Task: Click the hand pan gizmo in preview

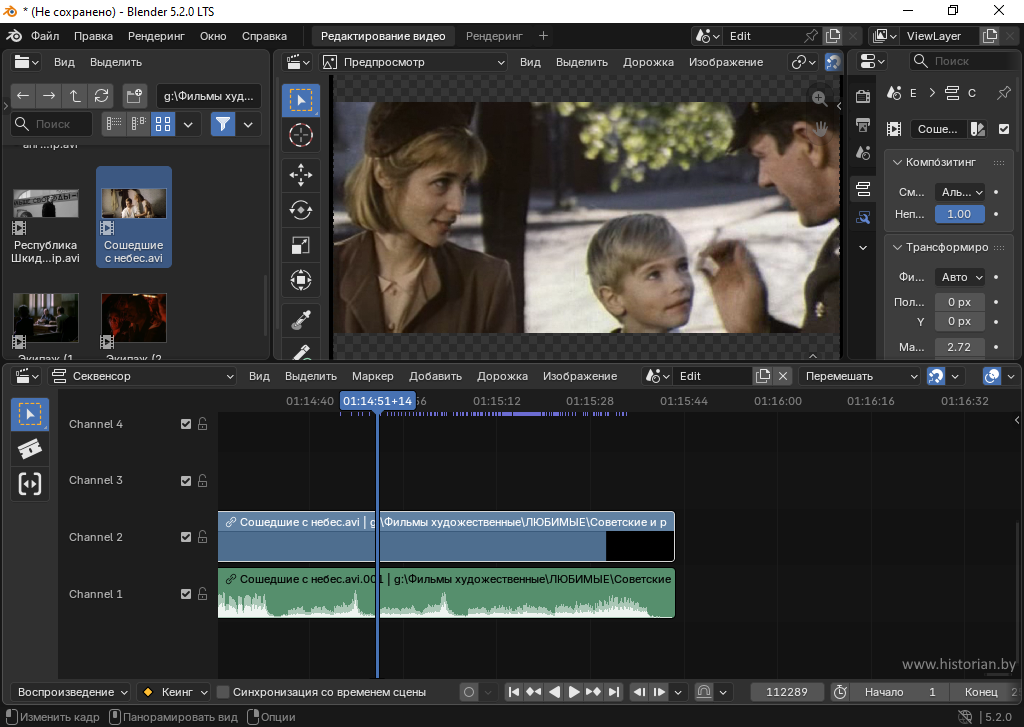Action: pos(820,129)
